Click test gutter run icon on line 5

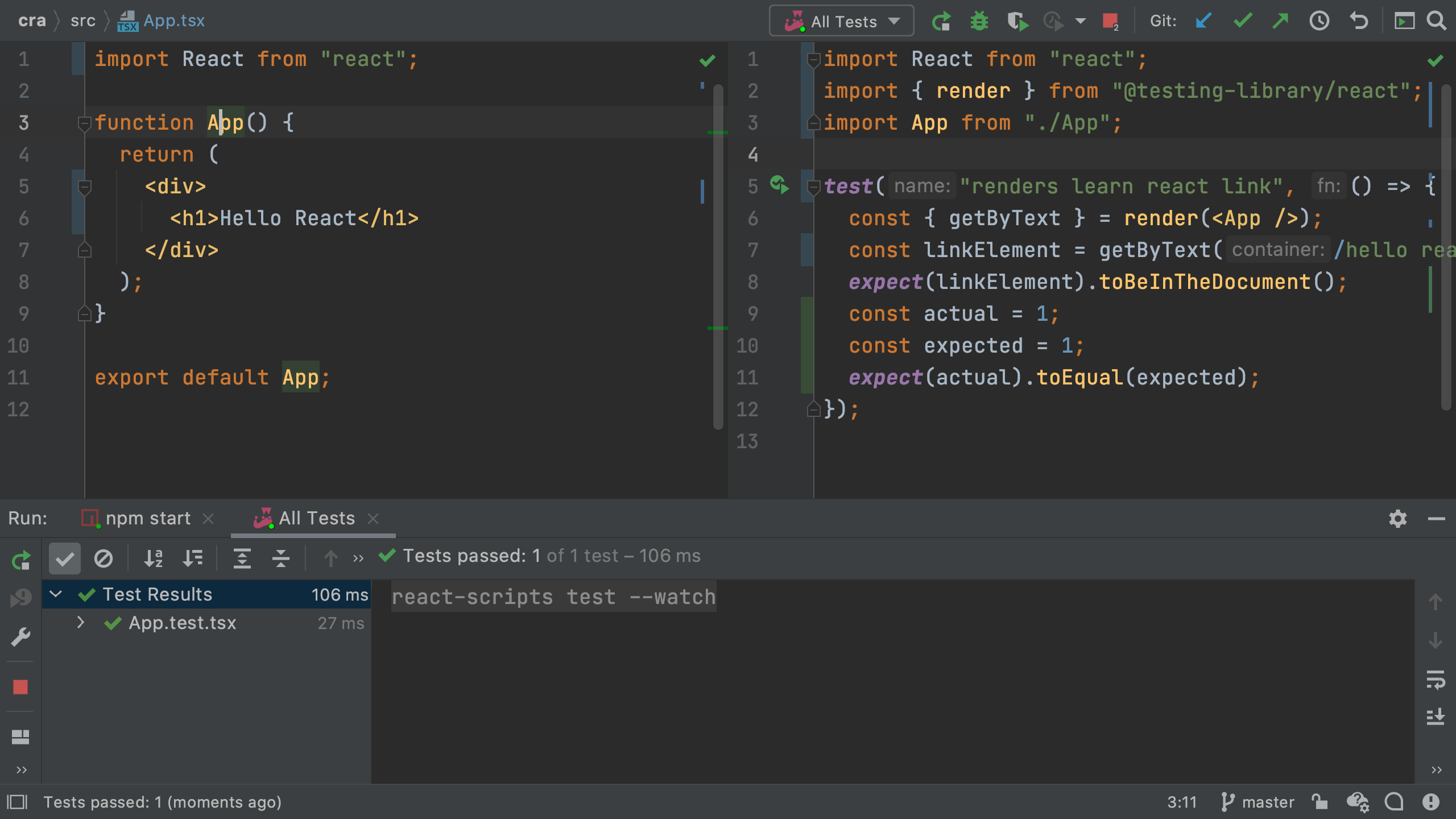click(x=779, y=185)
